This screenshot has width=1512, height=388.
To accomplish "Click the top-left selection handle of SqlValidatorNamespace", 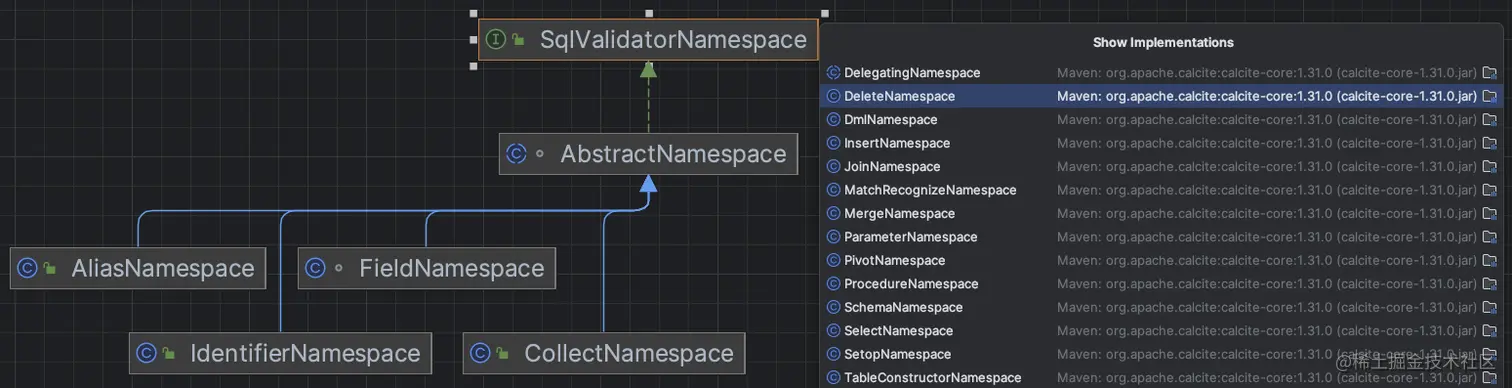I will tap(473, 14).
